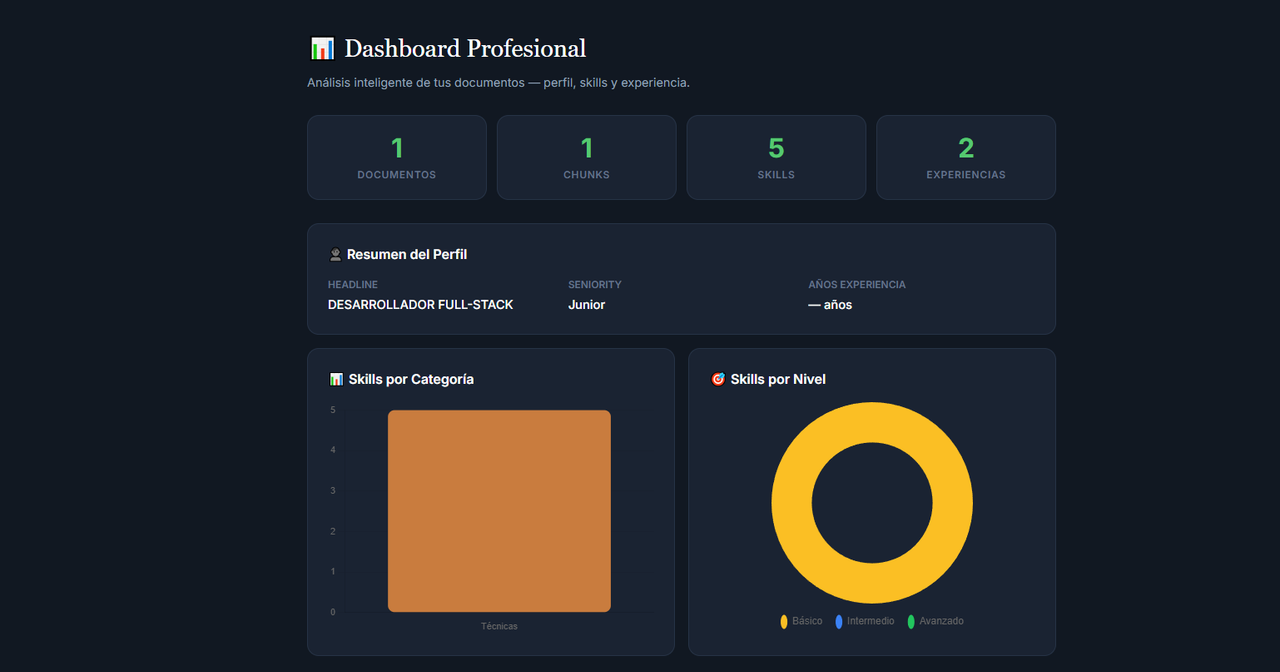Viewport: 1280px width, 672px height.
Task: Click the y-axis value 5 on the bar chart
Action: click(333, 410)
